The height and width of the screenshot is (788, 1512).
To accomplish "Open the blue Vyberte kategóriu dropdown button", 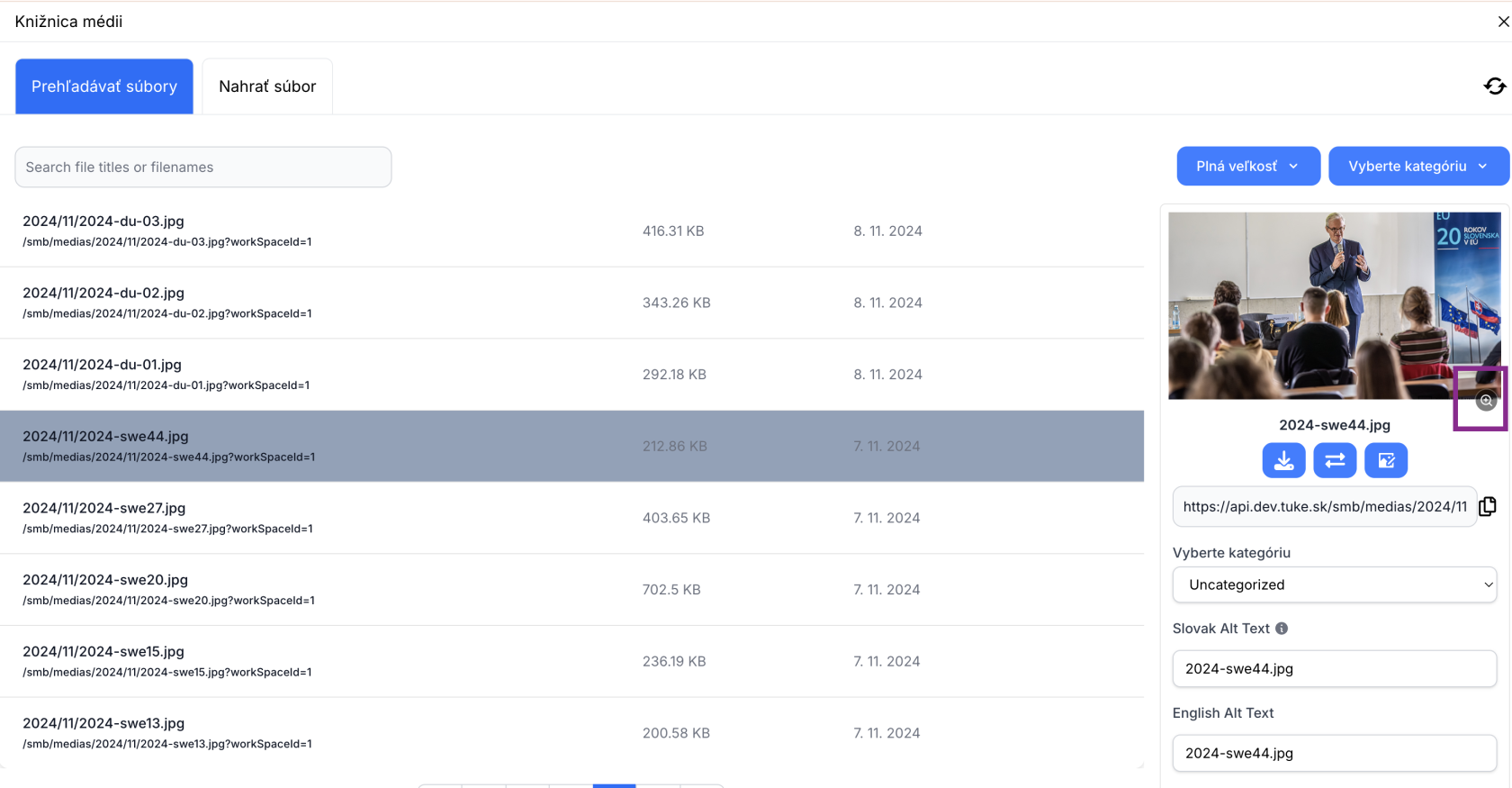I will 1418,167.
